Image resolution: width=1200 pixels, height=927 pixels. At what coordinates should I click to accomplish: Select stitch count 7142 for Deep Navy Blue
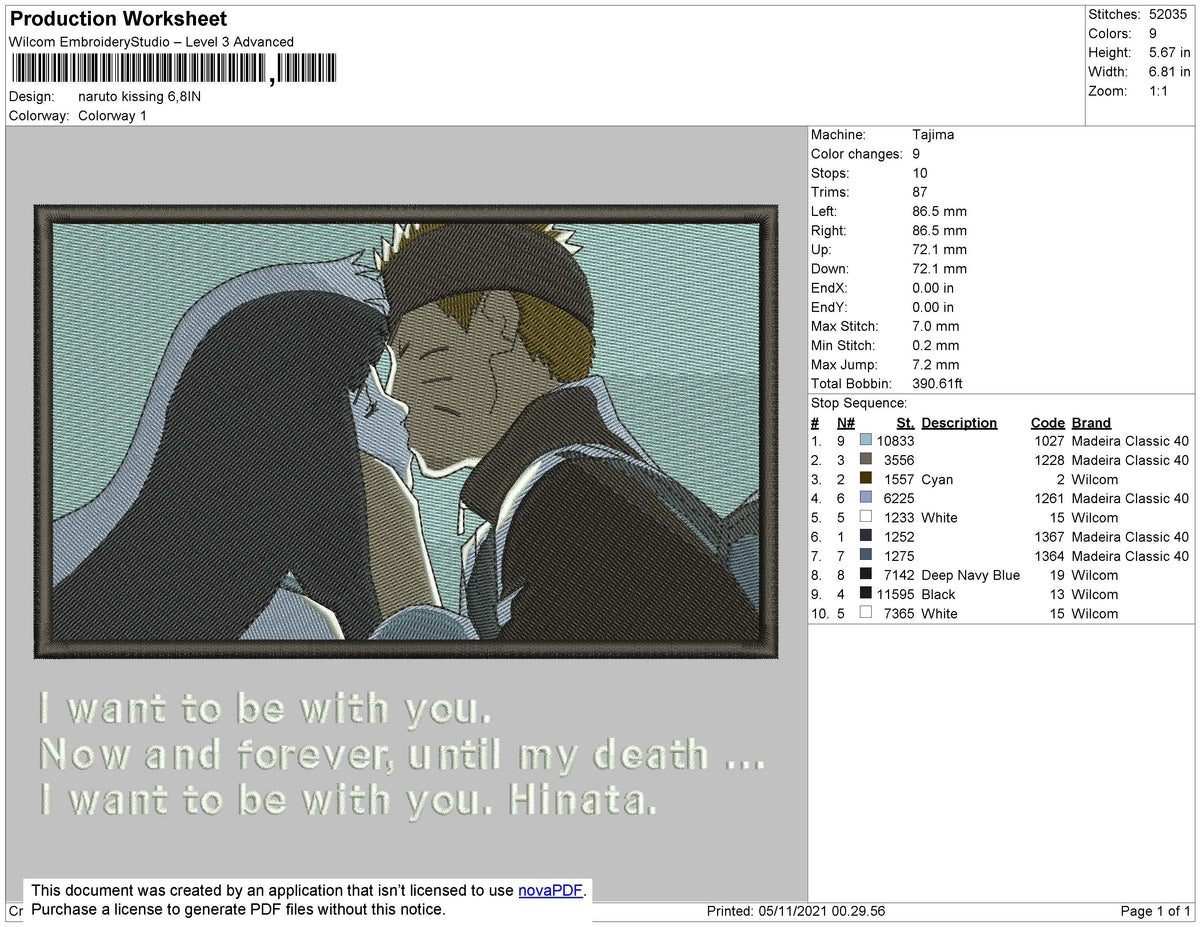[899, 575]
